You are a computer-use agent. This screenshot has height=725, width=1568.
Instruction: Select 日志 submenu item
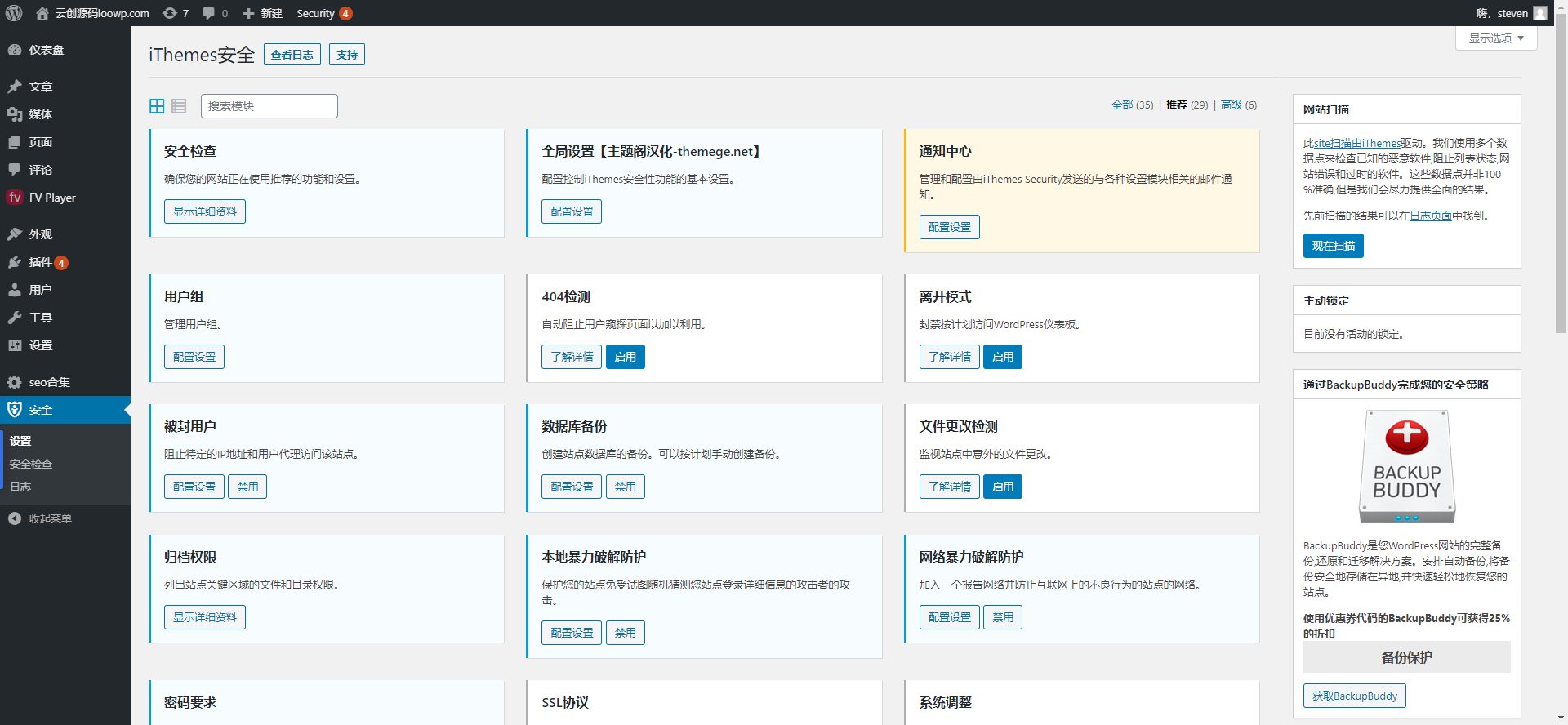pyautogui.click(x=20, y=487)
